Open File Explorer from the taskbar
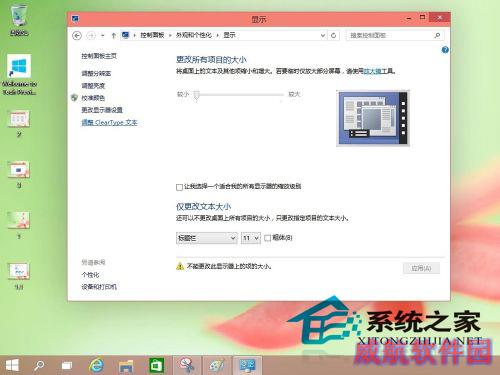This screenshot has height=375, width=500. point(126,366)
